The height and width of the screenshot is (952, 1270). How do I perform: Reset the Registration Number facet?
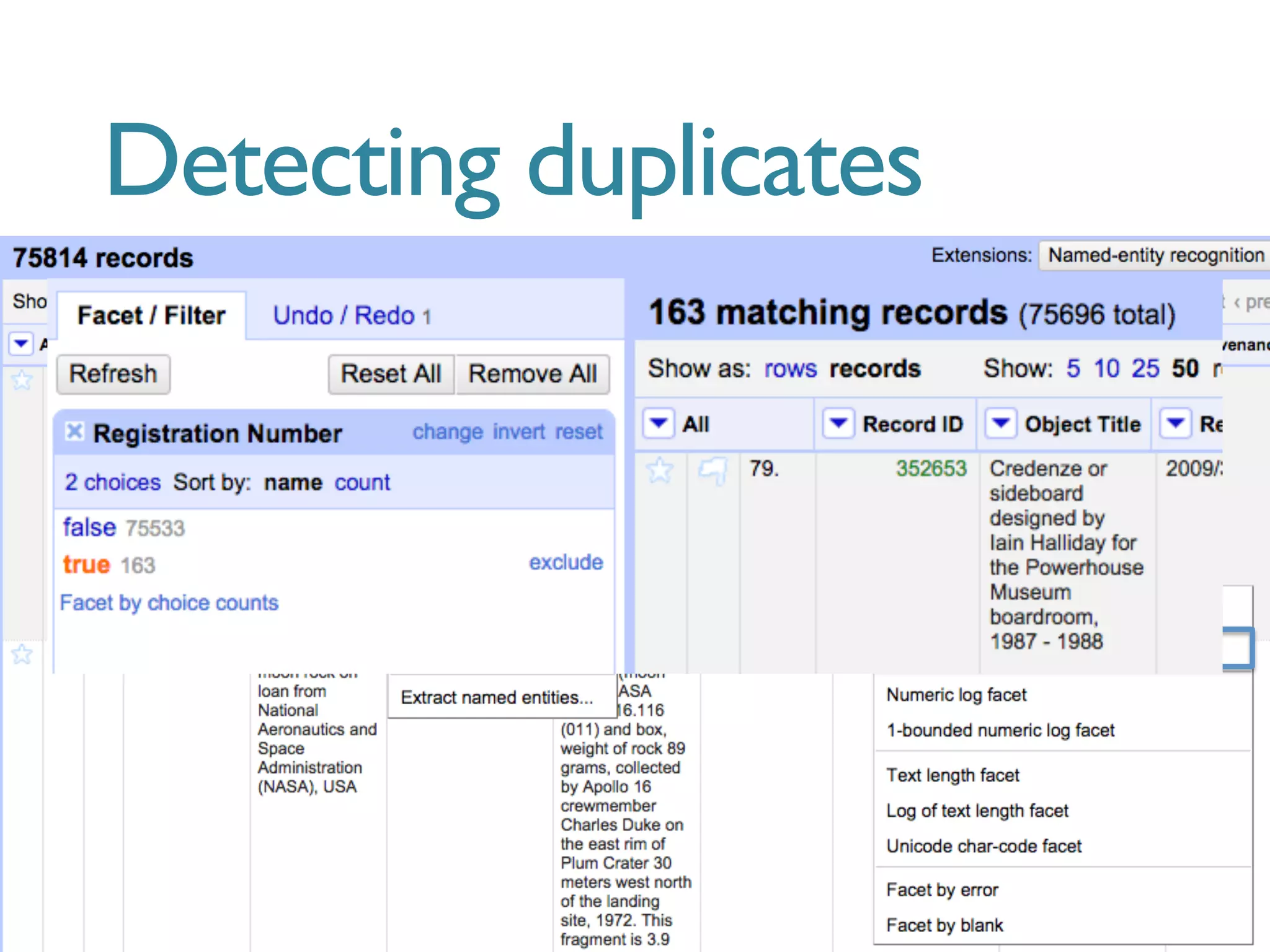point(579,431)
